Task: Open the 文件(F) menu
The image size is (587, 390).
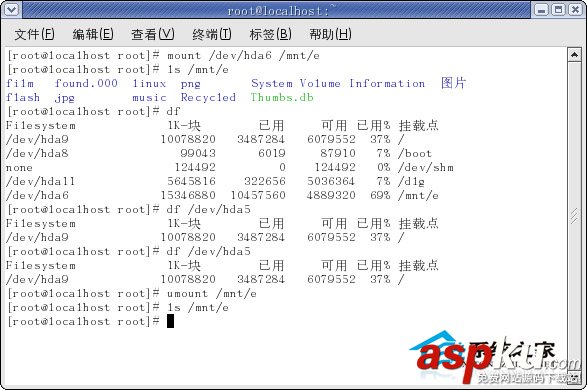Action: coord(34,34)
